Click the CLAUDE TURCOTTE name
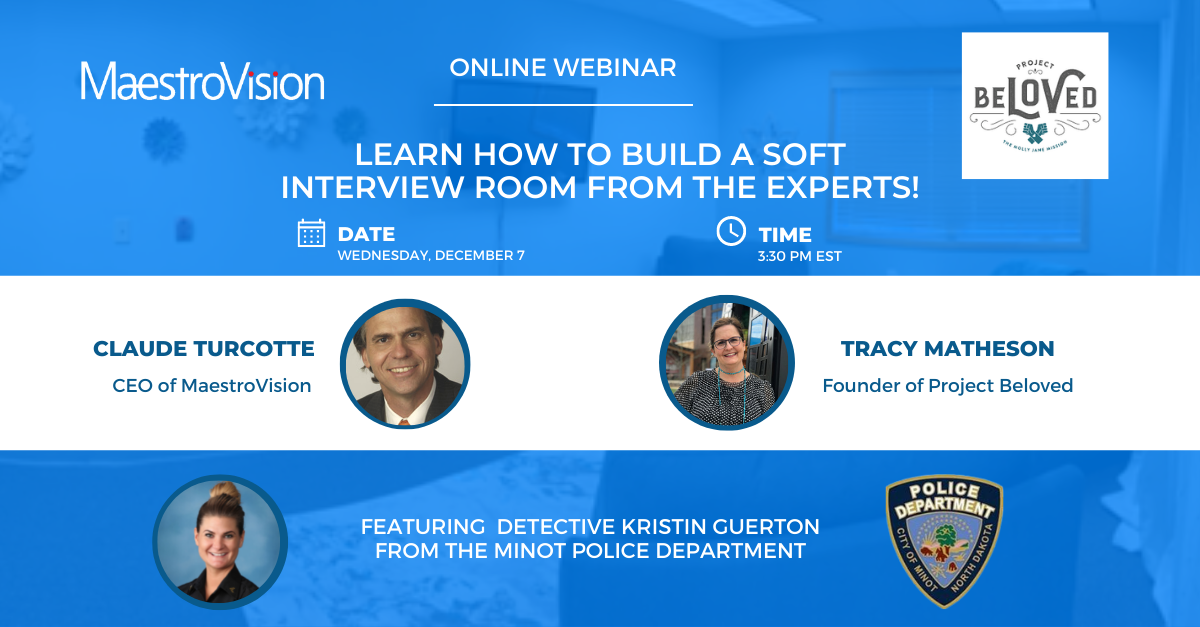1200x627 pixels. [204, 349]
